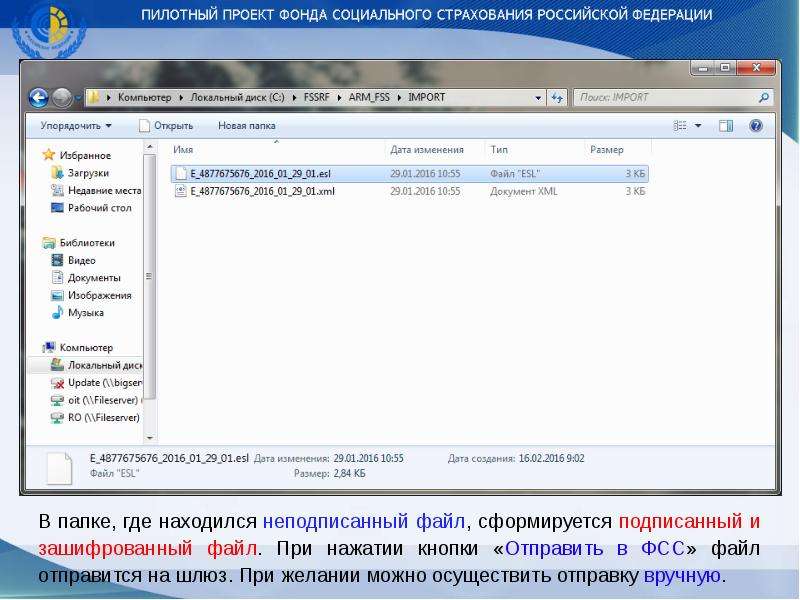Open Рабочий стол in the sidebar
The width and height of the screenshot is (800, 600).
[99, 208]
